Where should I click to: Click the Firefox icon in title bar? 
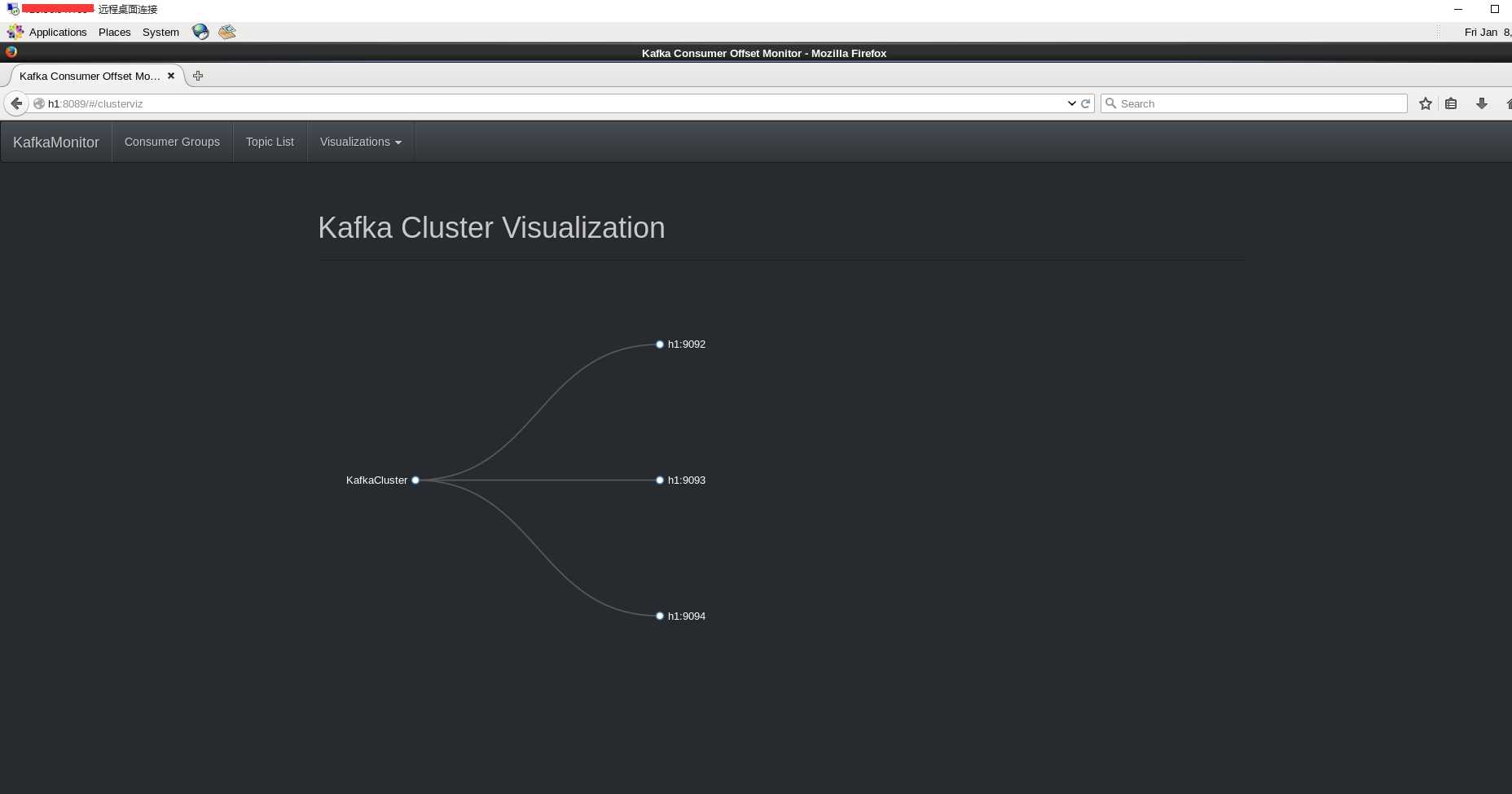click(x=11, y=52)
